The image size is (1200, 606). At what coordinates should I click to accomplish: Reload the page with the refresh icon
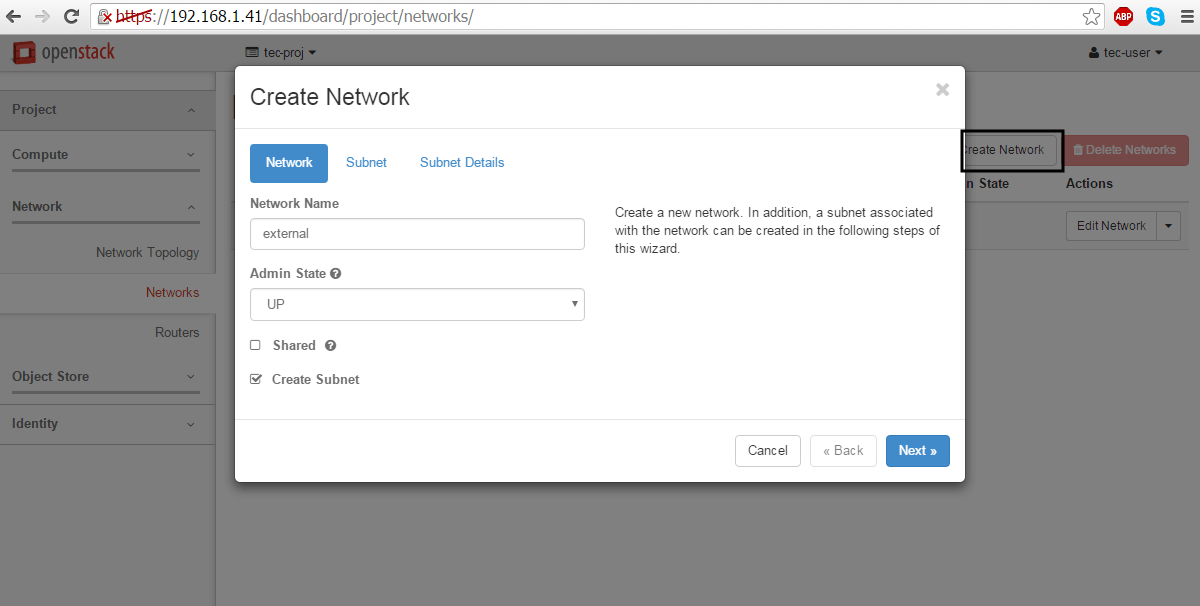[71, 16]
